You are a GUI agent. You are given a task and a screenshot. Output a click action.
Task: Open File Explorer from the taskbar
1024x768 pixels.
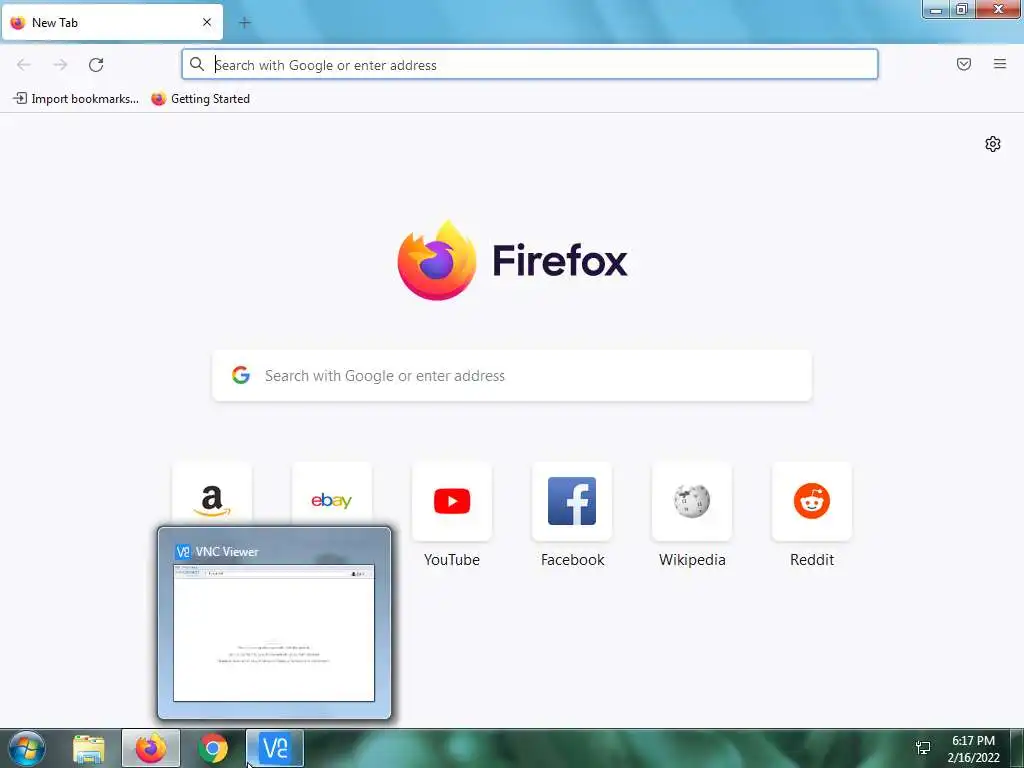pos(89,748)
